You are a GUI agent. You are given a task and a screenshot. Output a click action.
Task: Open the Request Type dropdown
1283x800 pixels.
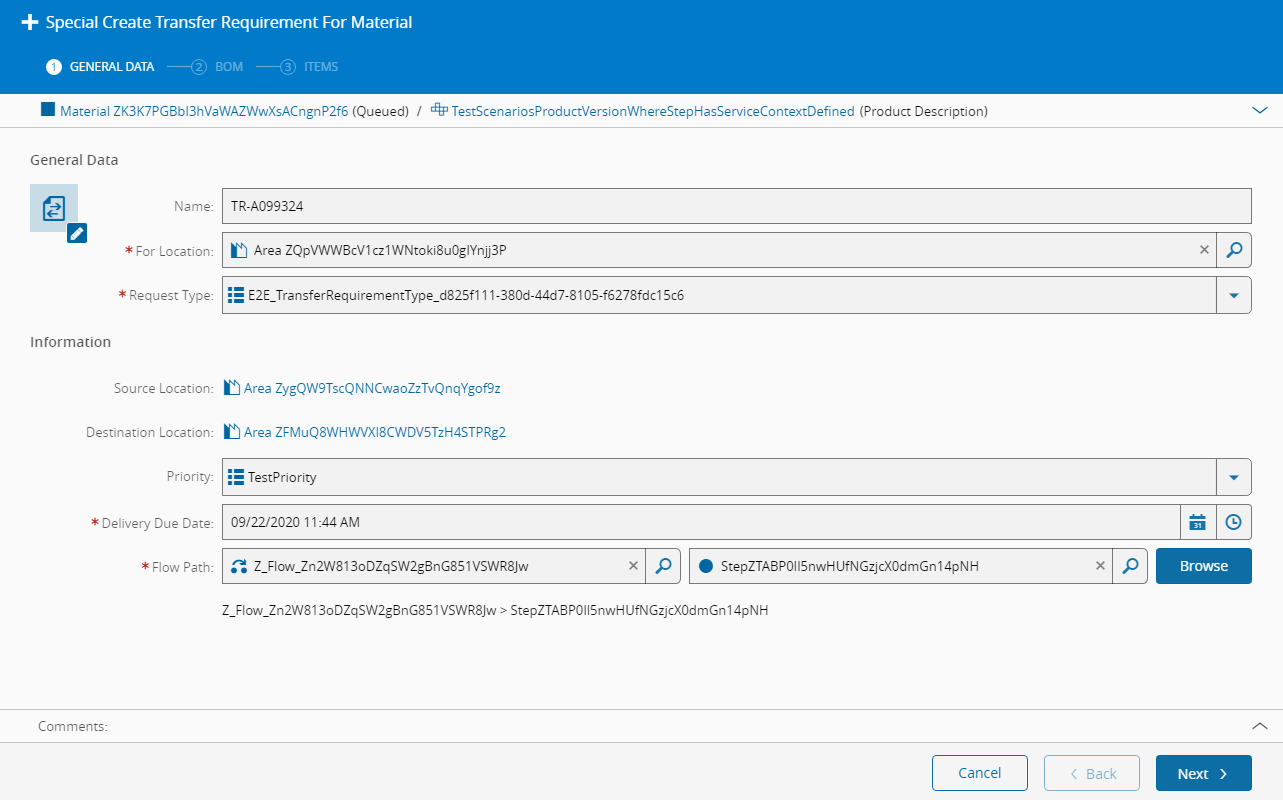click(x=1234, y=295)
